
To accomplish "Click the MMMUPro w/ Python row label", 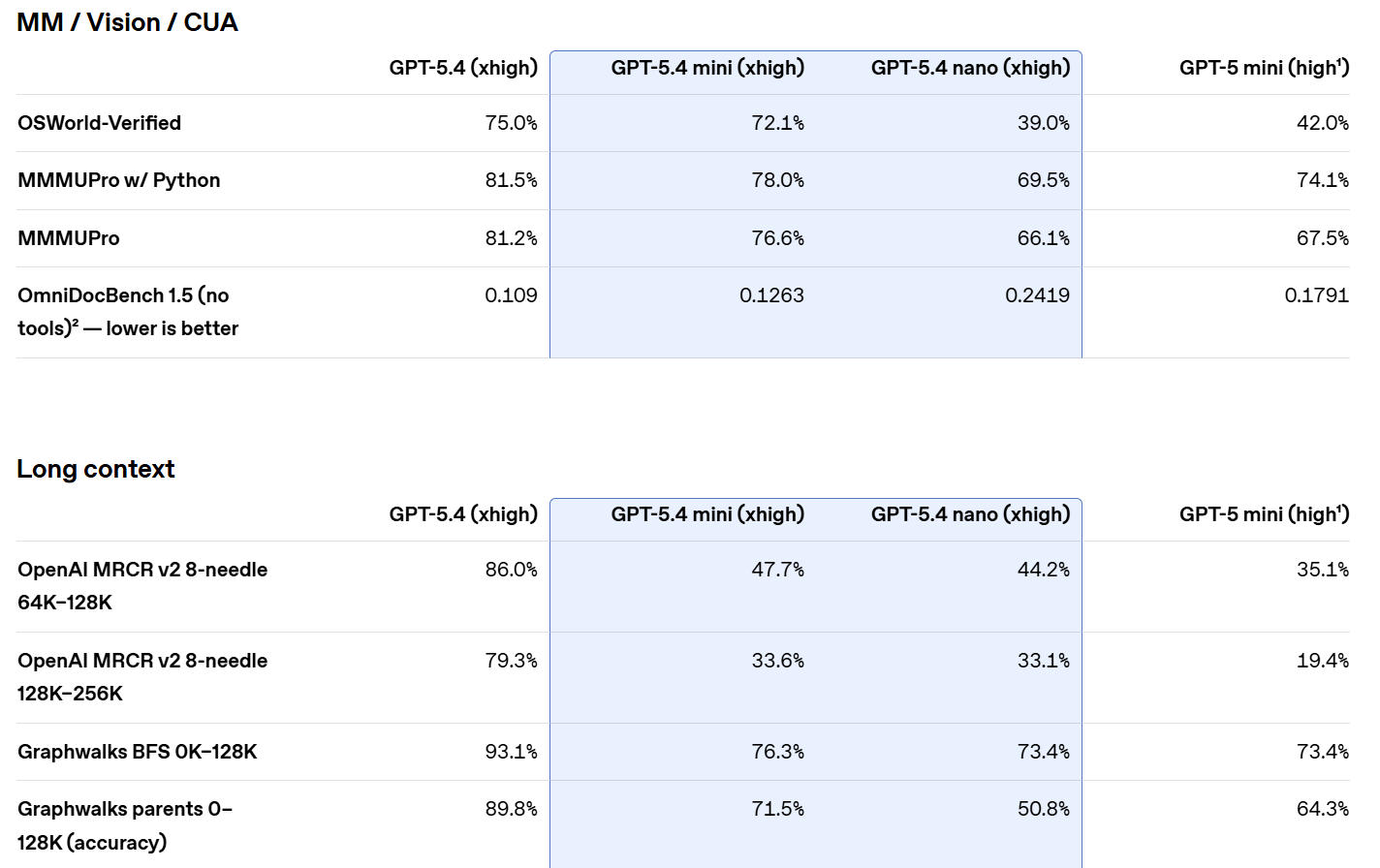I will point(118,180).
